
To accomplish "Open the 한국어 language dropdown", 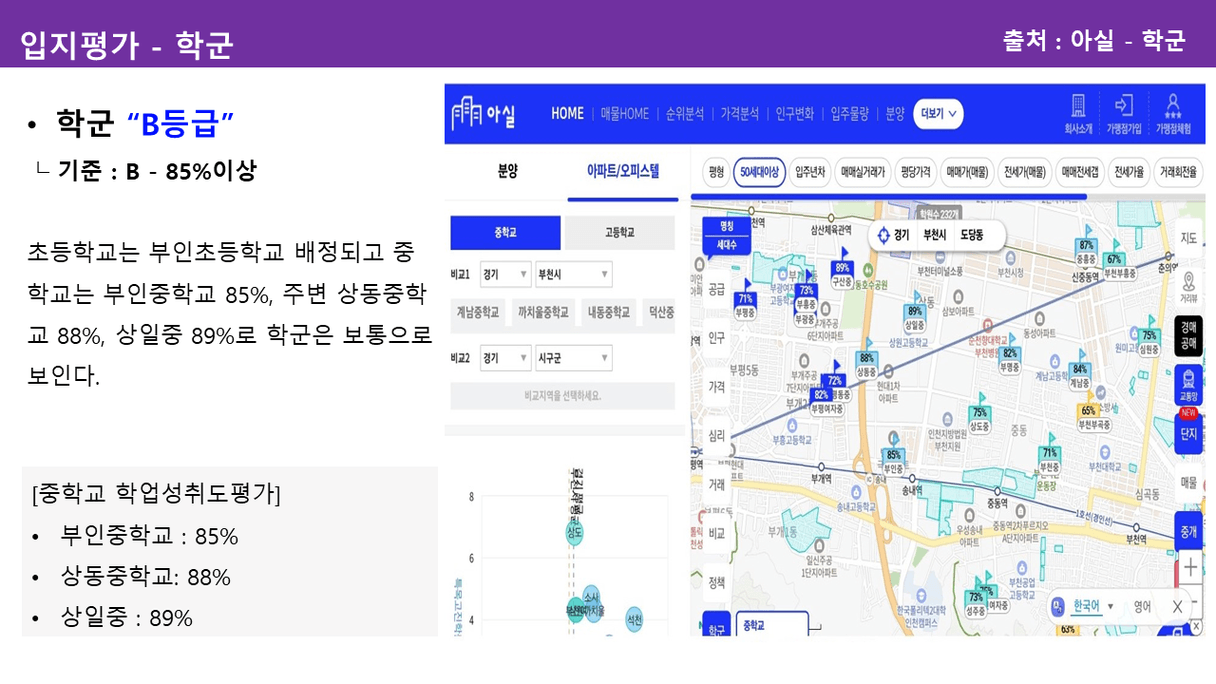I will (x=1093, y=606).
